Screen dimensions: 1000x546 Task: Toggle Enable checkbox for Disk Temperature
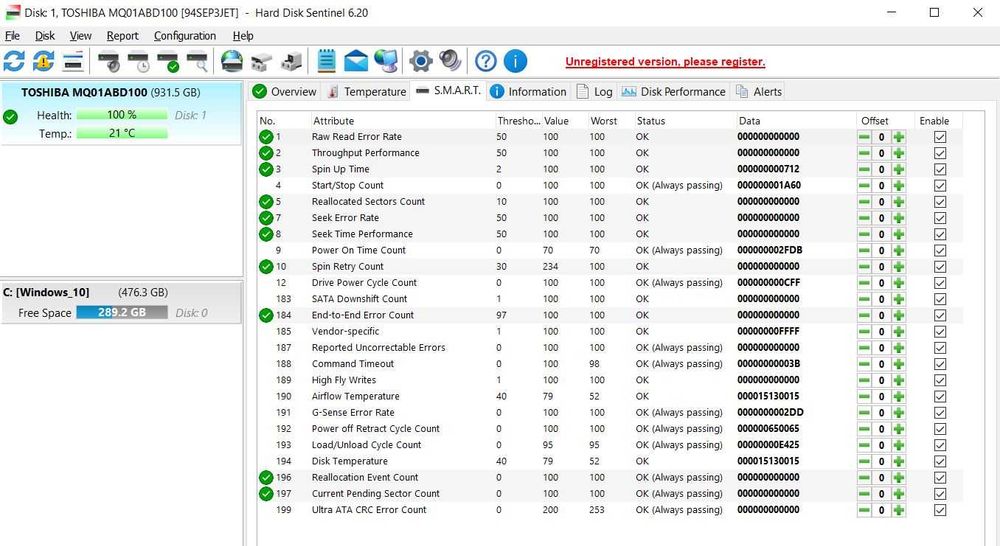pos(939,461)
